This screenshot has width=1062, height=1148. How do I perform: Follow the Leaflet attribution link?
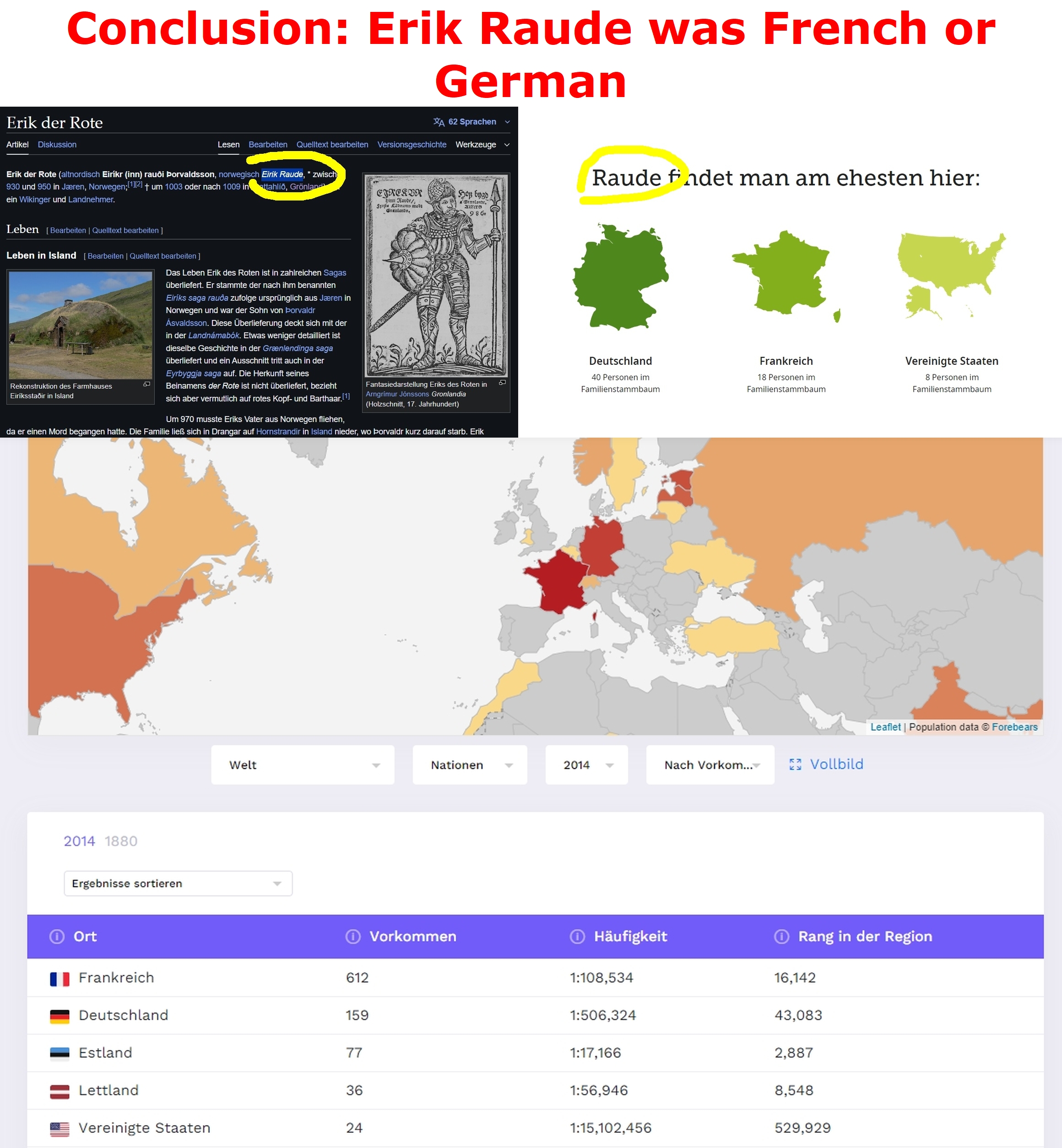coord(885,727)
